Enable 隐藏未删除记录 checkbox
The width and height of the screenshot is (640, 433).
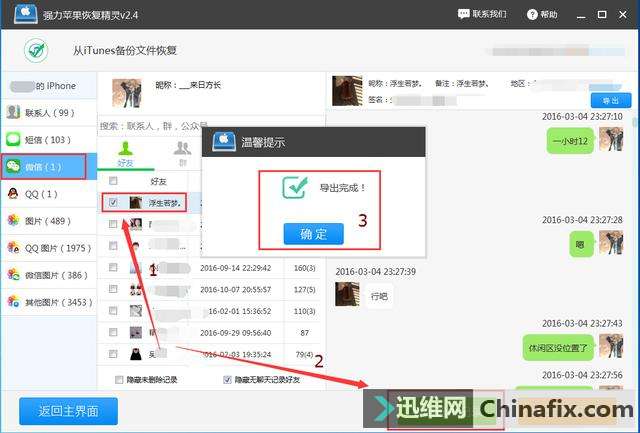pos(120,379)
